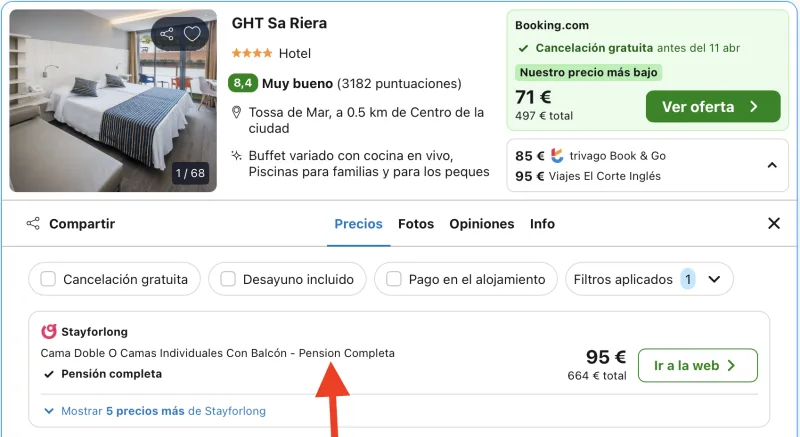
Task: Click the GHT Sa Riera hotel title
Action: (279, 23)
